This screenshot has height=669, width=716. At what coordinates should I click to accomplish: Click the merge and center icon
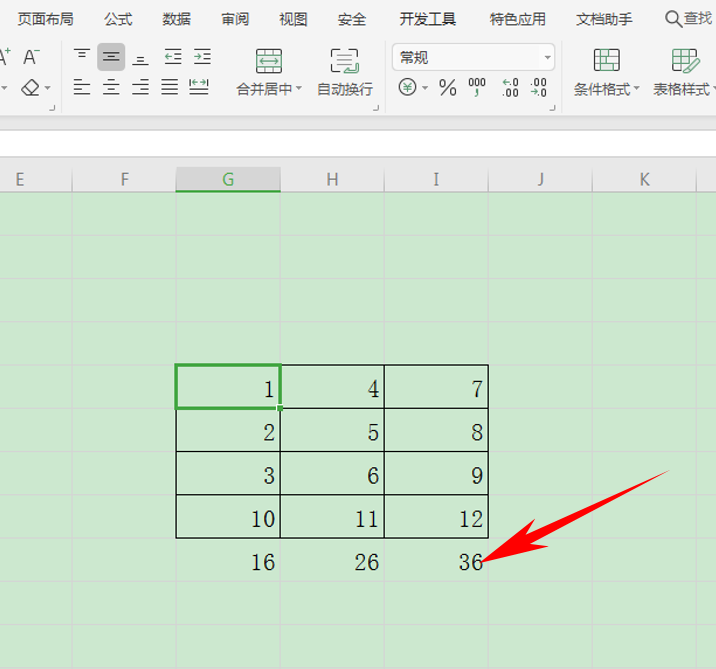pos(268,61)
